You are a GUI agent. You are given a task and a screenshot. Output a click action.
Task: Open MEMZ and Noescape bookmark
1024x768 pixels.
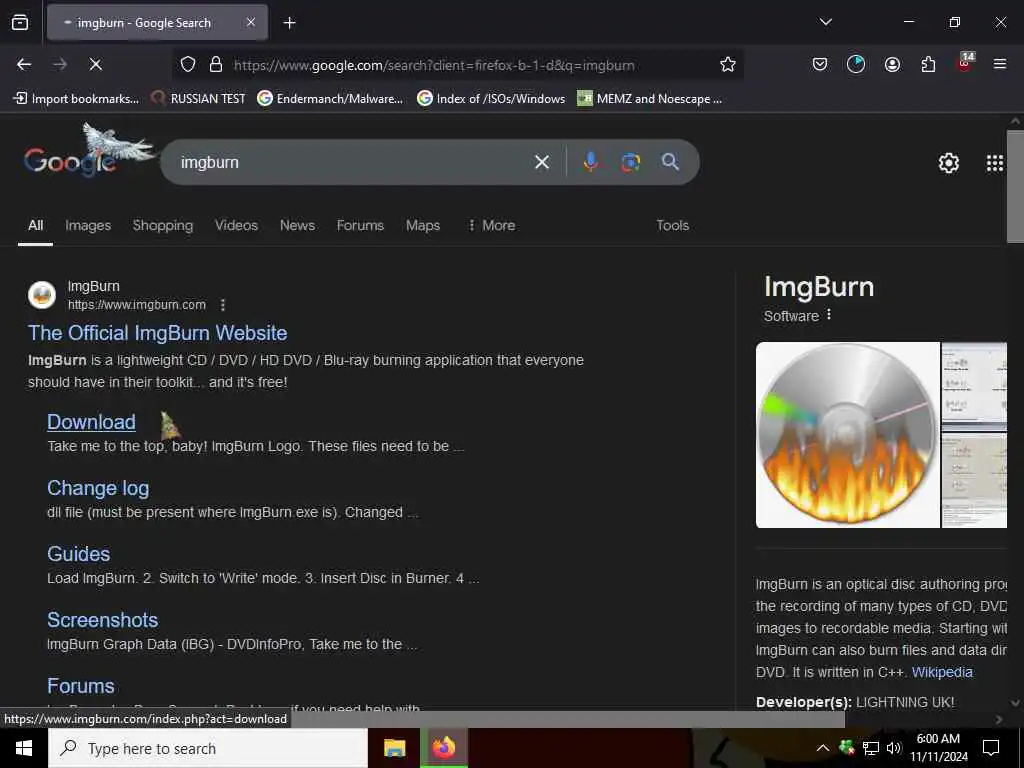[650, 99]
